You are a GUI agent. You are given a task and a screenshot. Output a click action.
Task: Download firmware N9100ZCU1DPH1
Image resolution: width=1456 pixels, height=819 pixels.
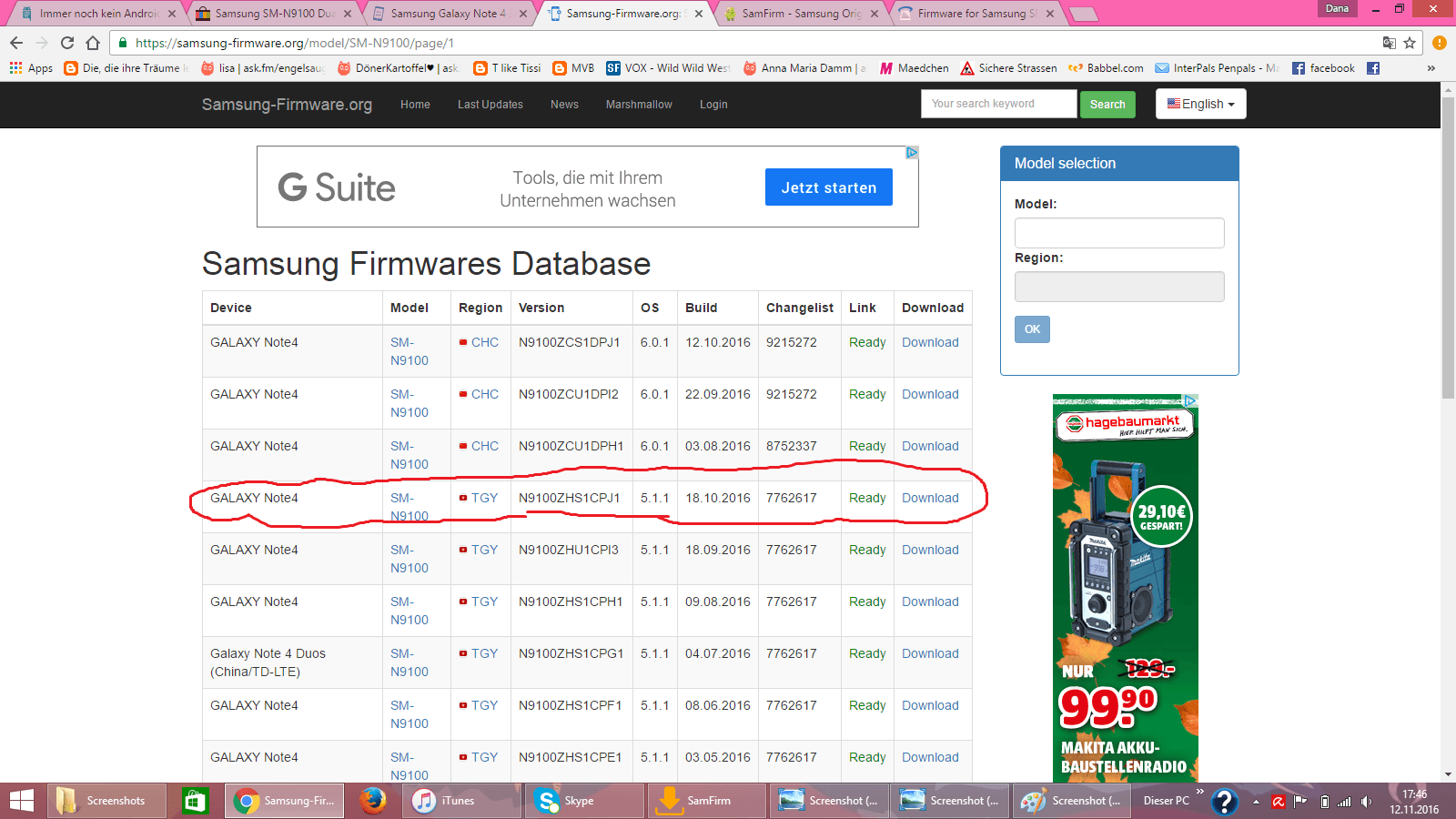(930, 446)
